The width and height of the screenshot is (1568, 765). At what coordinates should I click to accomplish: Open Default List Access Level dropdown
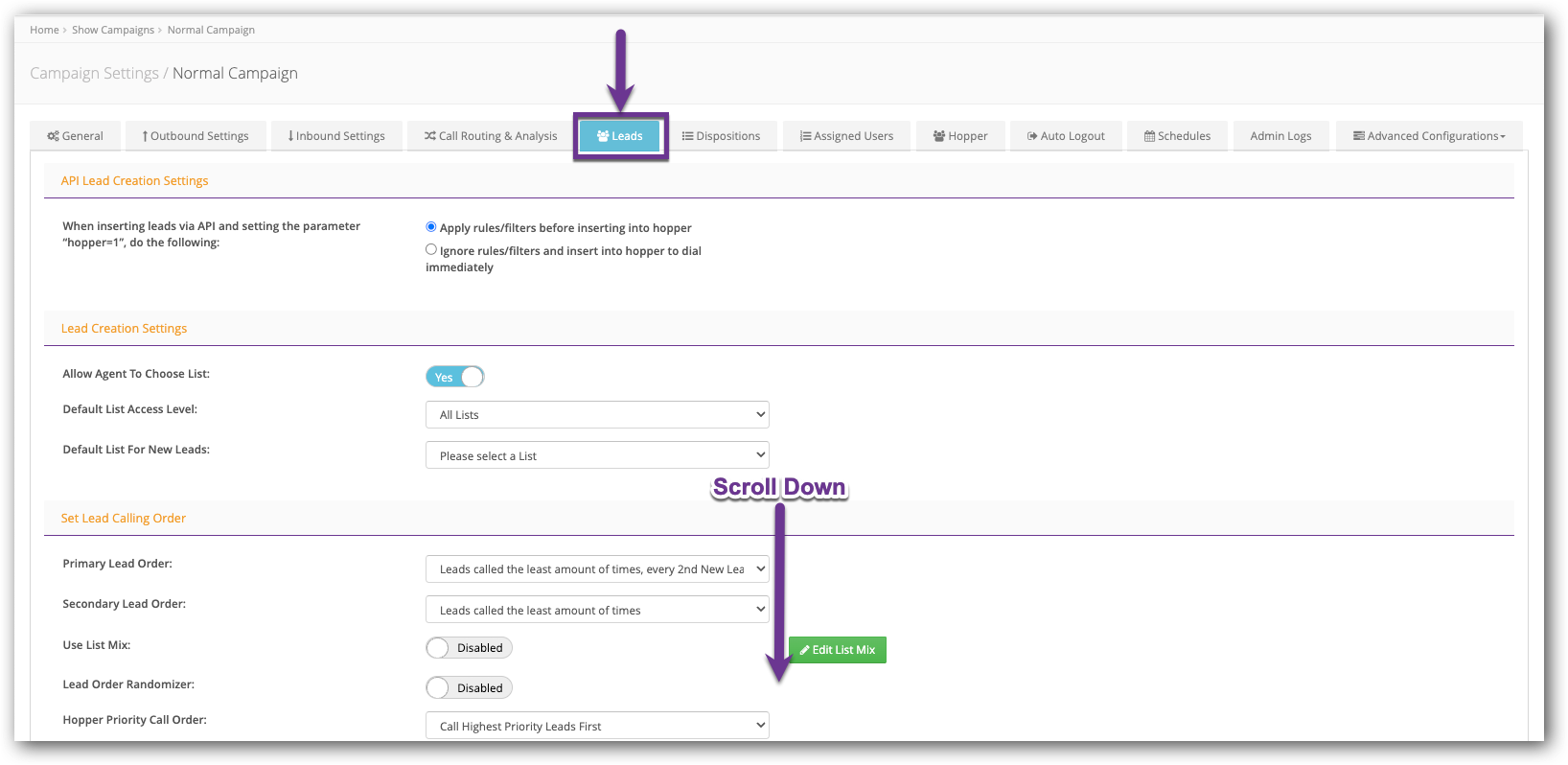point(597,415)
